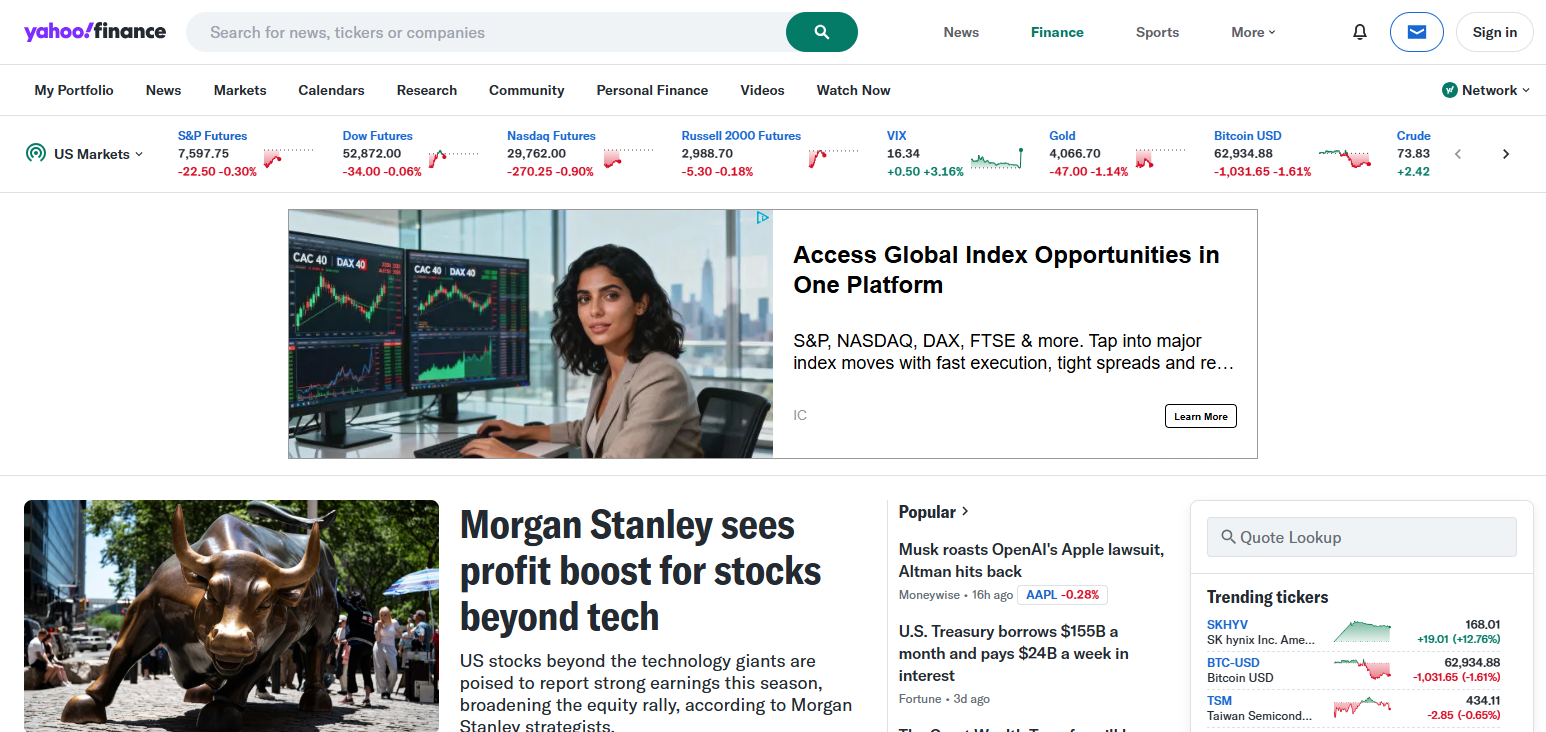
Task: Click the Trending tickers heading
Action: pos(1267,597)
